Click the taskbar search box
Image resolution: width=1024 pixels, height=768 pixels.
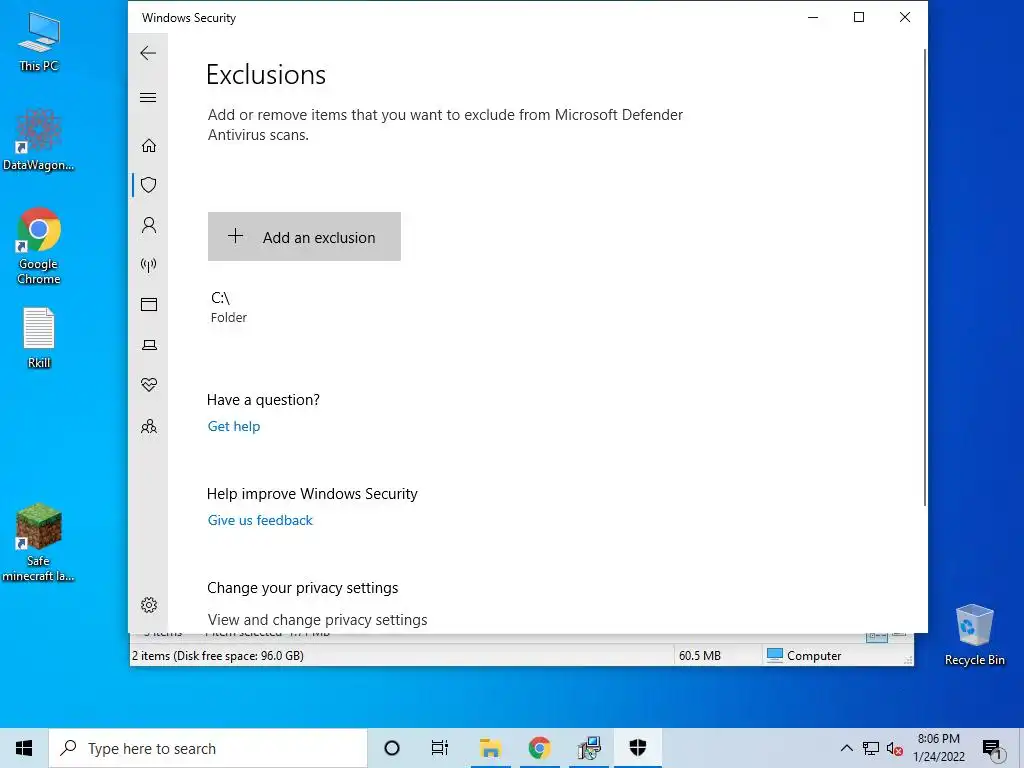(208, 748)
